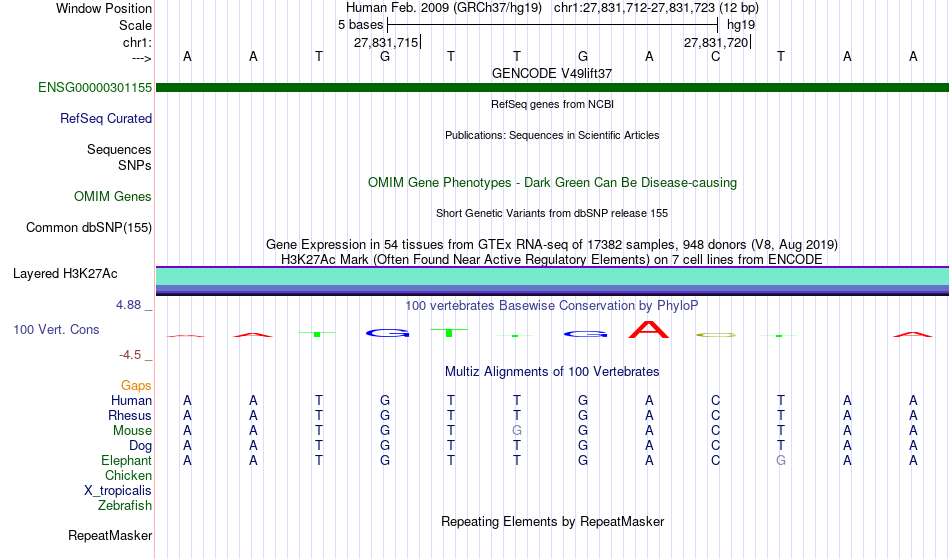Click the OMIM Genes track label
This screenshot has width=950, height=559.
[113, 196]
